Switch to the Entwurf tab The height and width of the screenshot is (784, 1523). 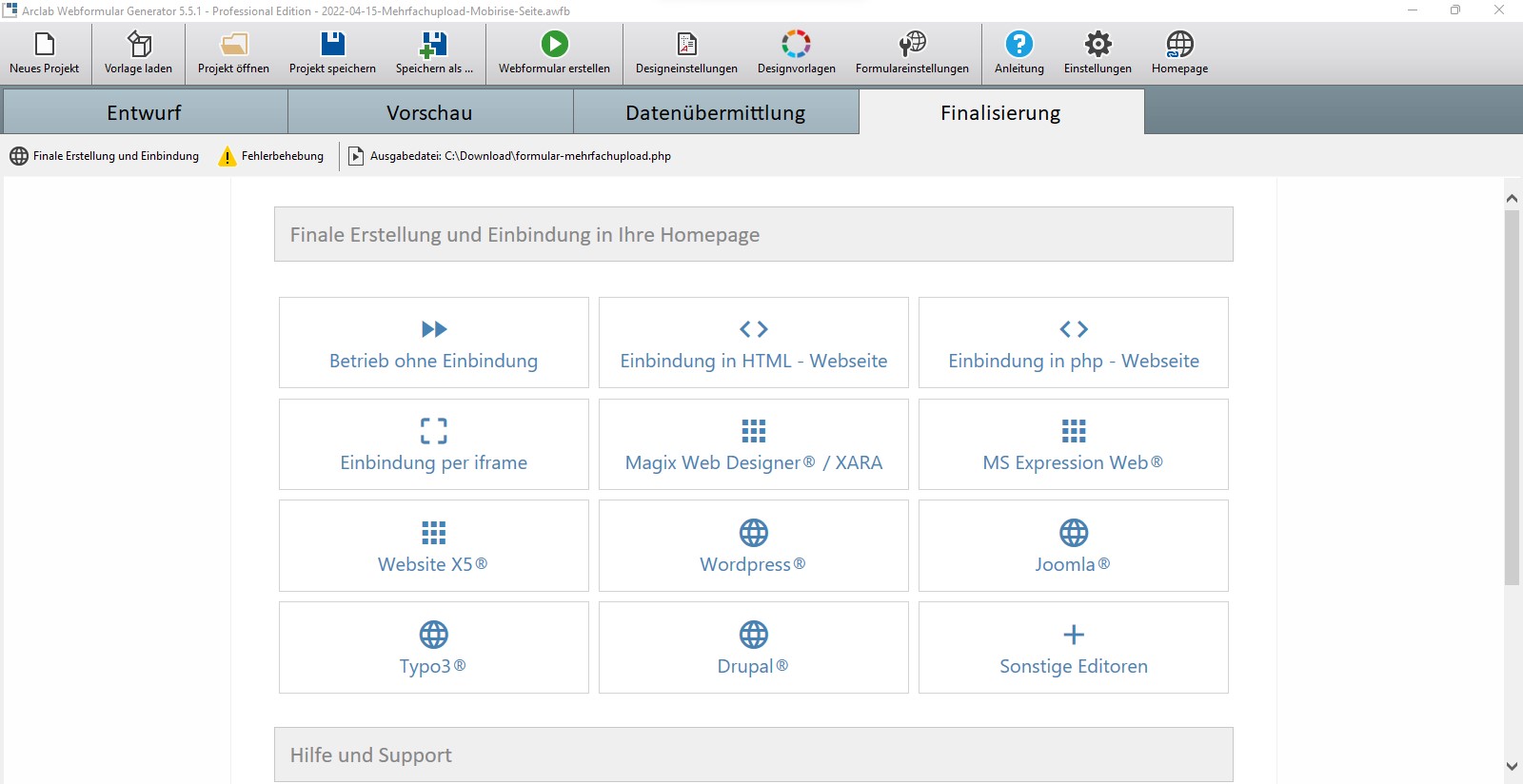pos(144,112)
